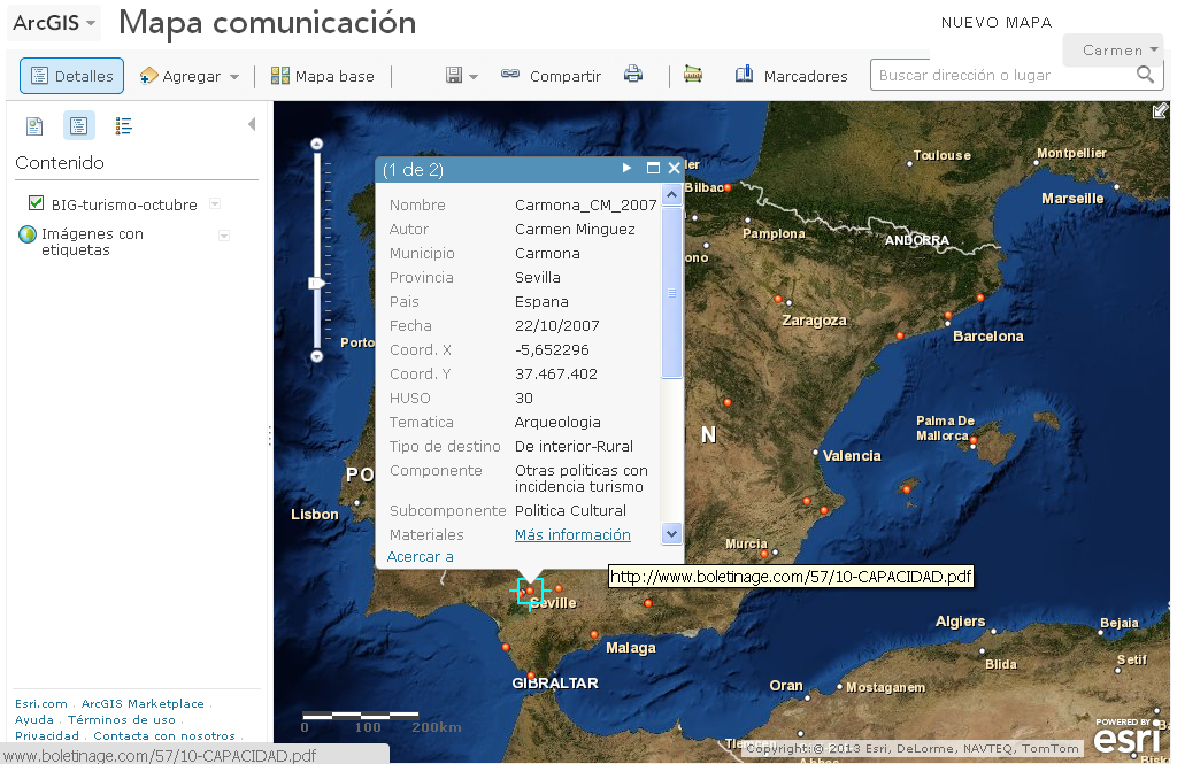Open the ArcGIS main dropdown menu
This screenshot has width=1177, height=764.
54,23
